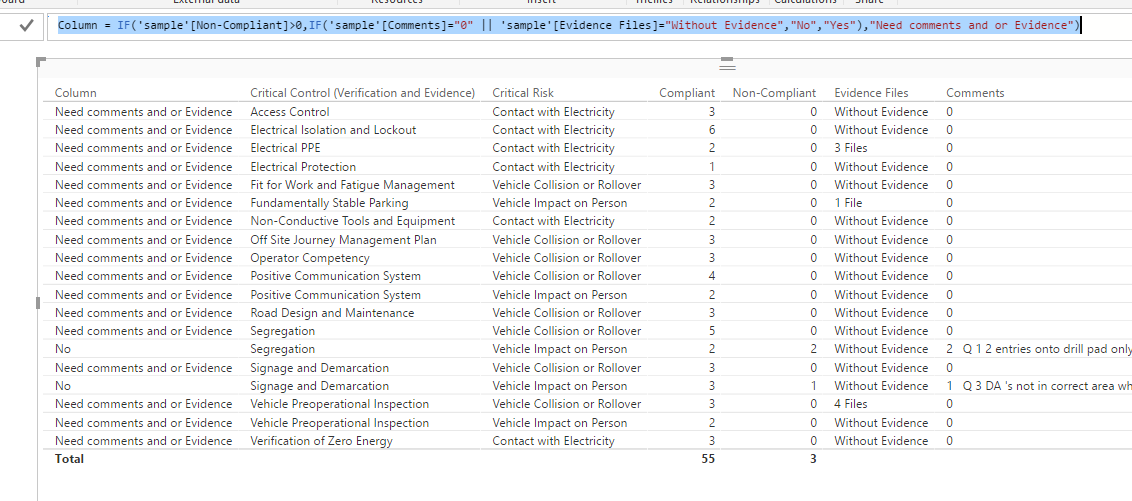Commit the formula with the checkmark icon

click(26, 26)
